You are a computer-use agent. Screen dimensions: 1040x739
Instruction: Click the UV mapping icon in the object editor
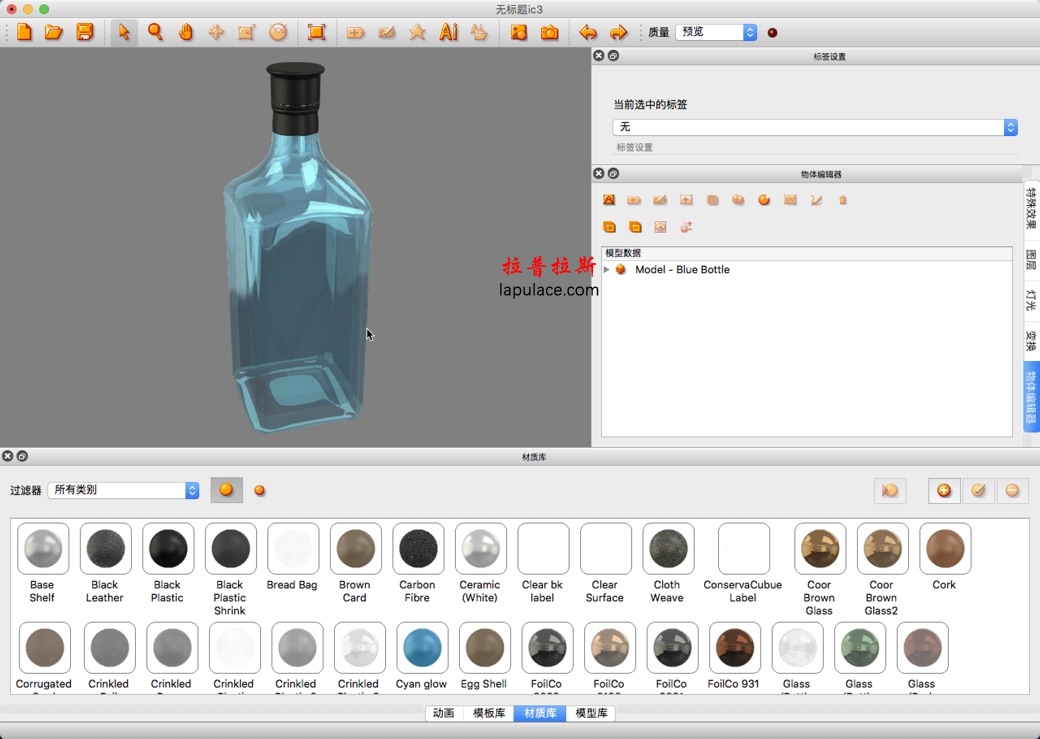coord(789,200)
